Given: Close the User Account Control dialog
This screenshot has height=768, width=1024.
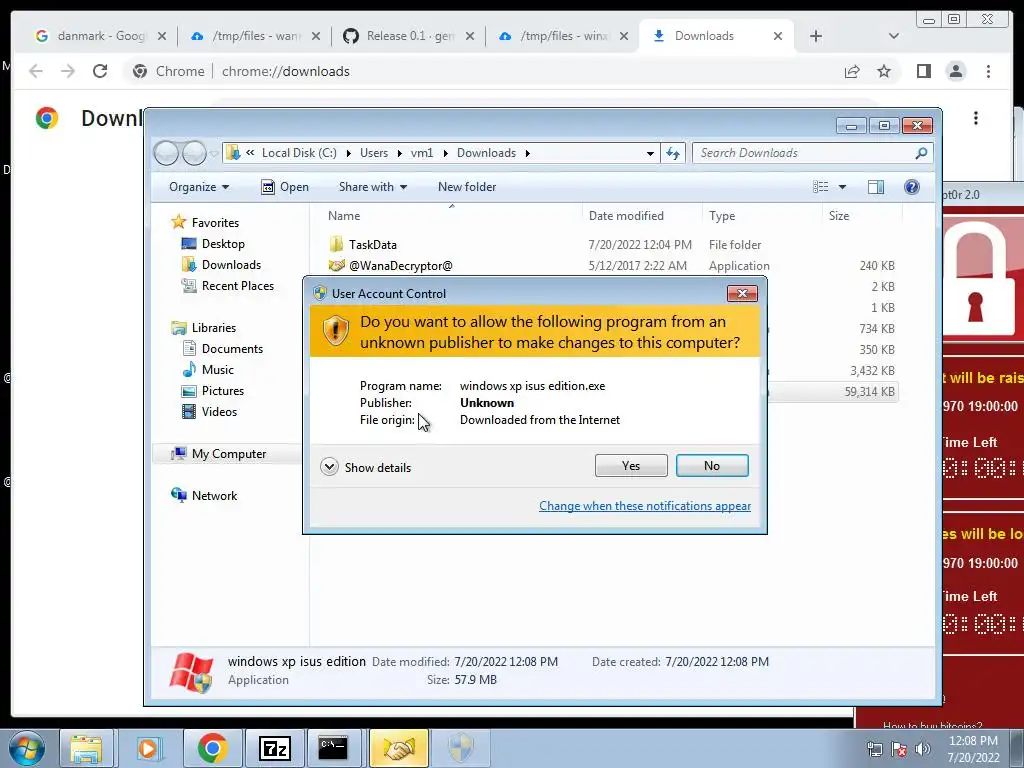Looking at the screenshot, I should pyautogui.click(x=742, y=293).
